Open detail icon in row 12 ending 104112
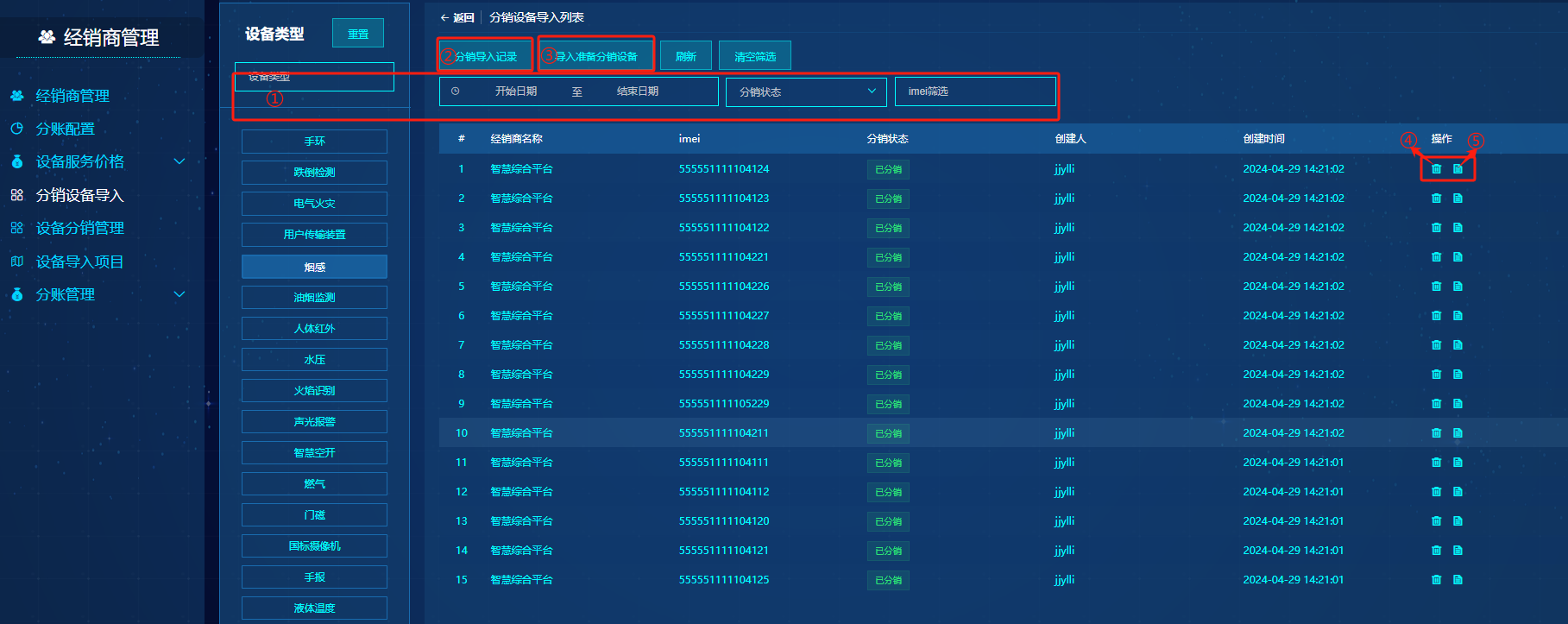 [1458, 492]
